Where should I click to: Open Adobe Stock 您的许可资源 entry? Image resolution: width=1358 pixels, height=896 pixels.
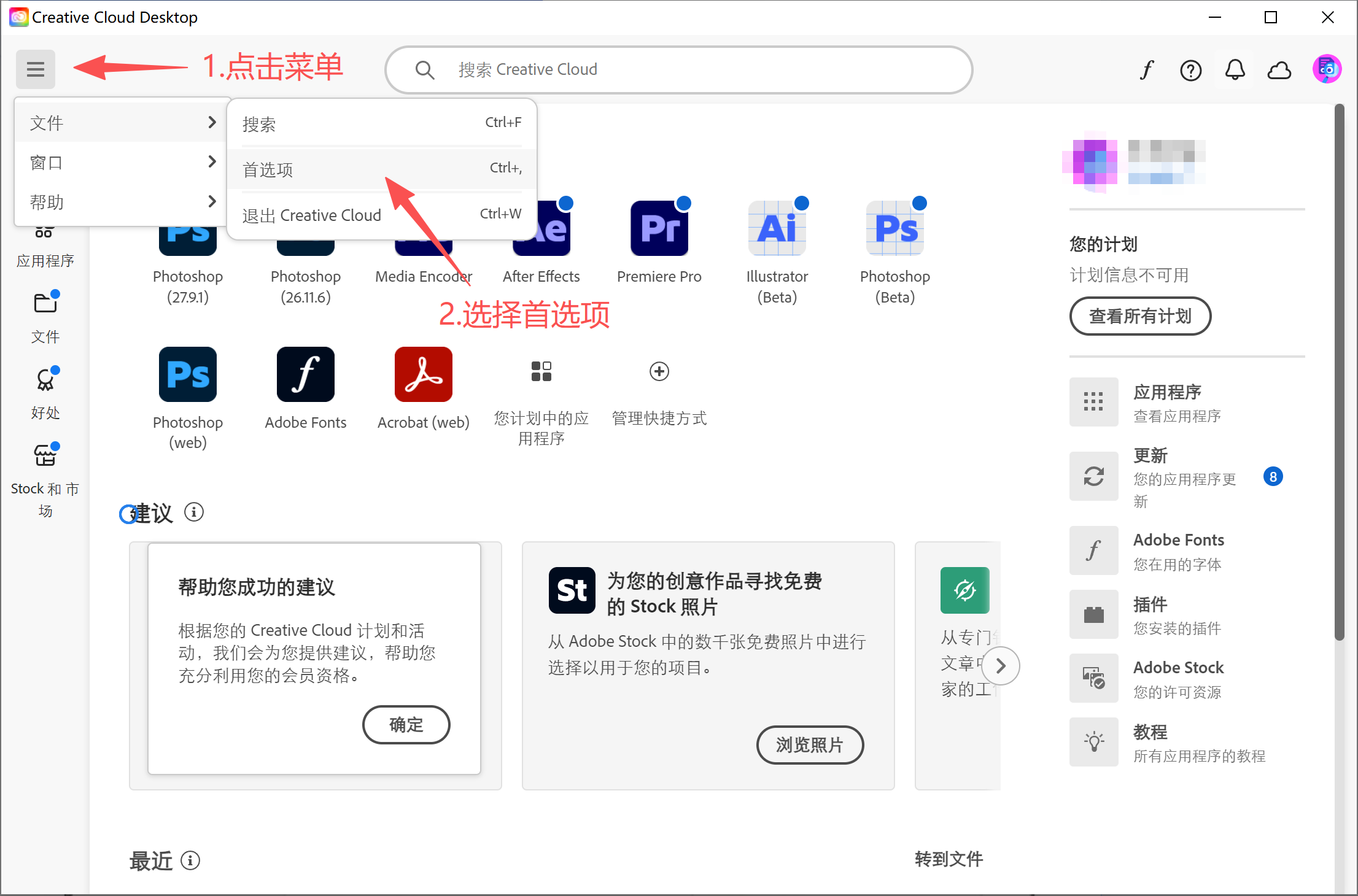point(1187,679)
